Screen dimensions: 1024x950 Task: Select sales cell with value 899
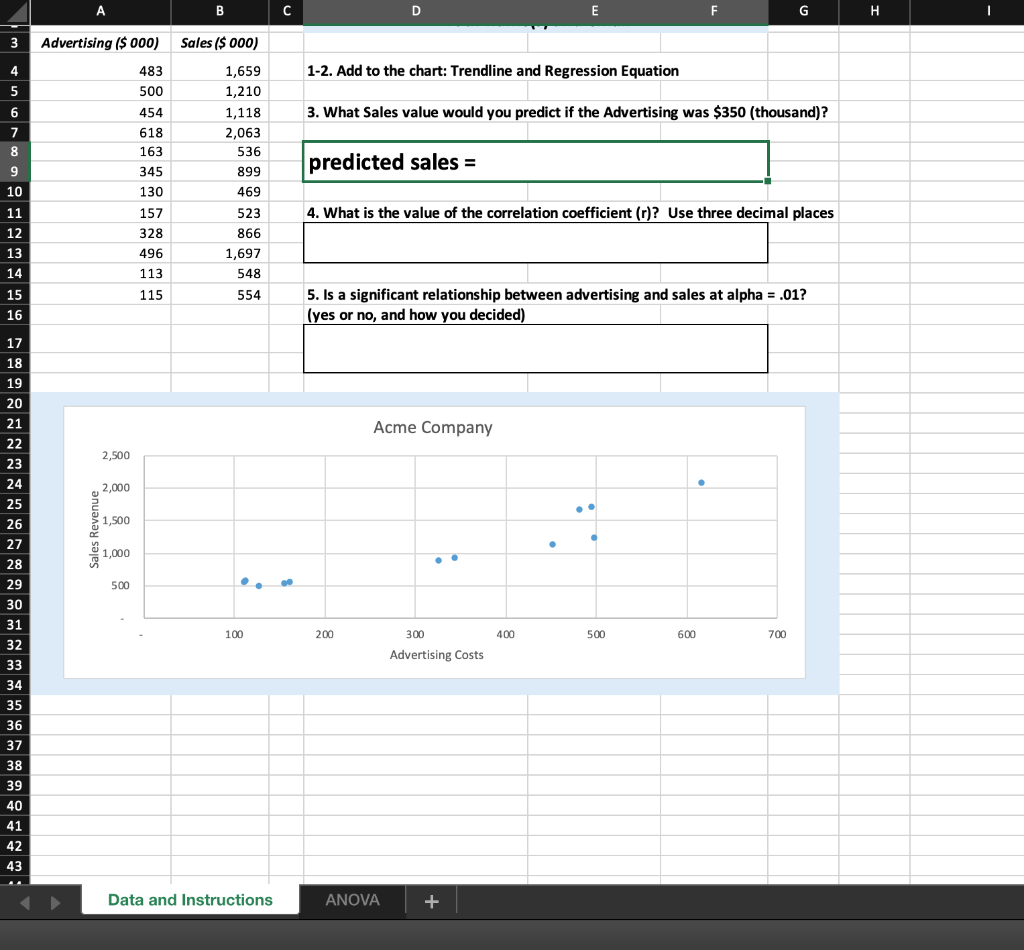220,172
